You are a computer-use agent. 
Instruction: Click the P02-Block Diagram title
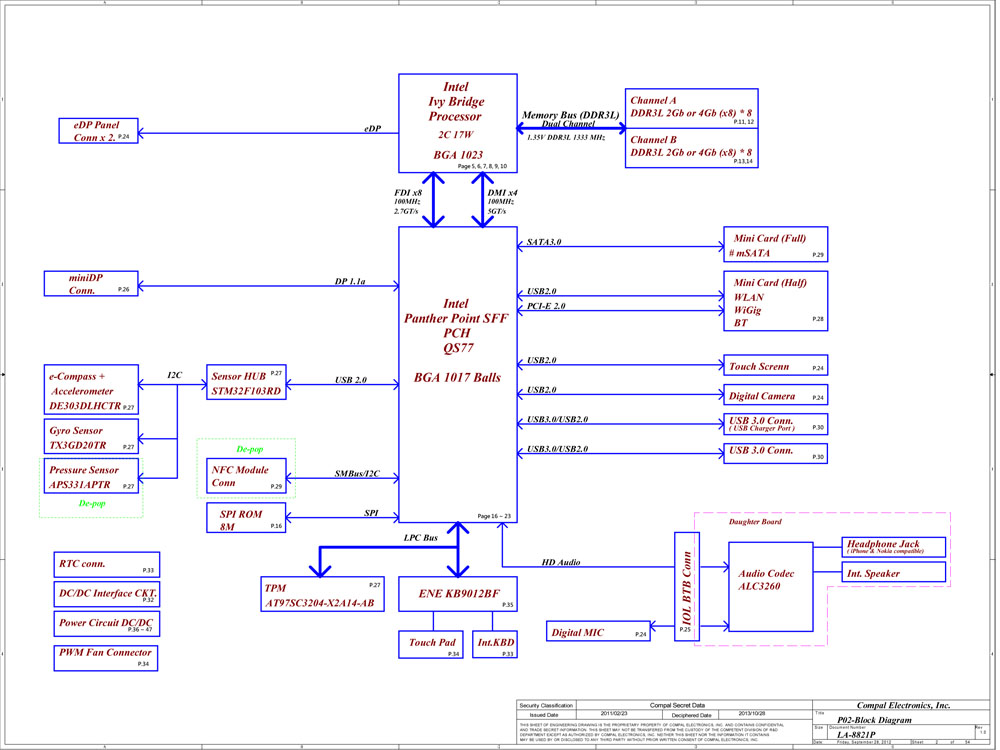point(876,720)
